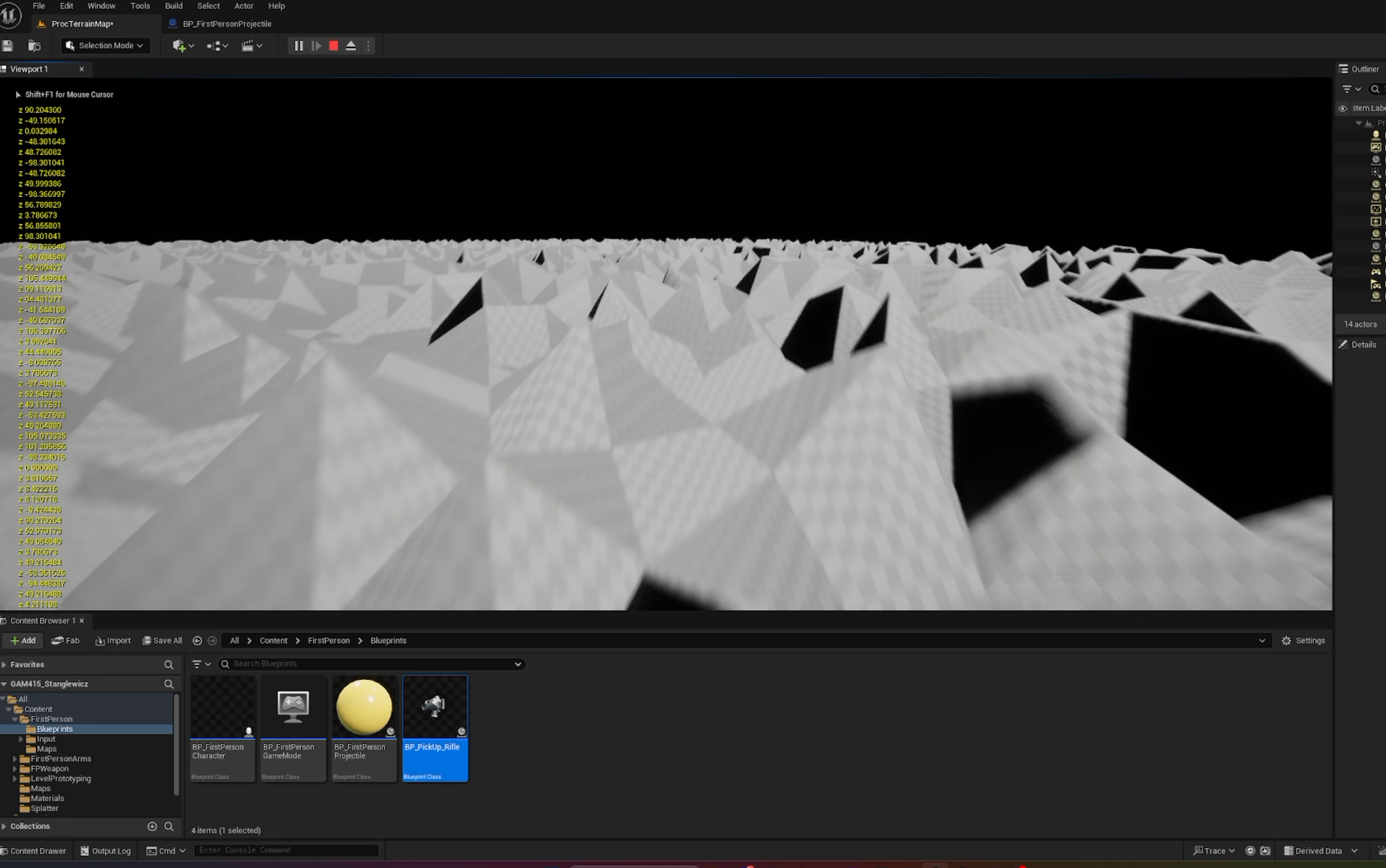Click the All breadcrumb in path bar

coord(234,641)
